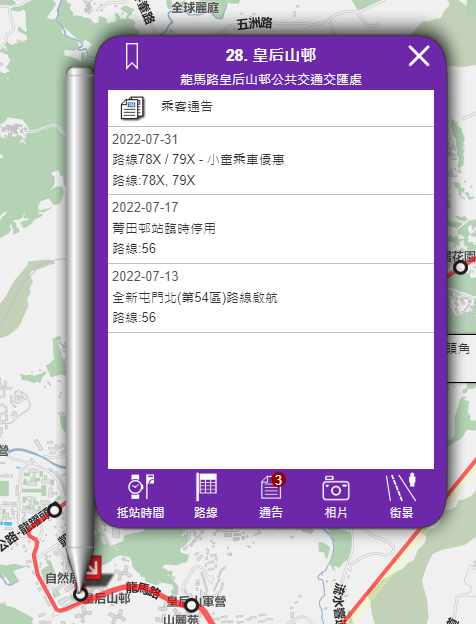
Task: Close the 皇后山邨 stop popup
Action: pyautogui.click(x=419, y=56)
